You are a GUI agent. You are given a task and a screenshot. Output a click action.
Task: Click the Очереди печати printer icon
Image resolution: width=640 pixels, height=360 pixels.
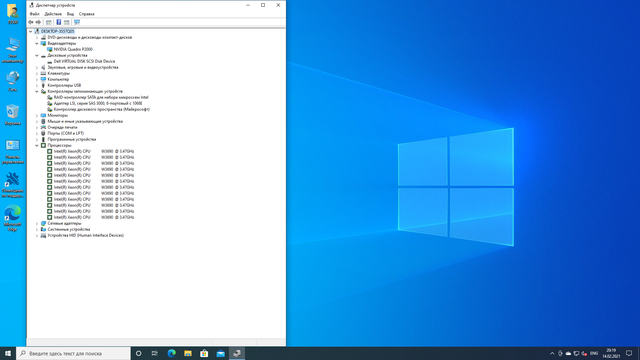pyautogui.click(x=43, y=127)
